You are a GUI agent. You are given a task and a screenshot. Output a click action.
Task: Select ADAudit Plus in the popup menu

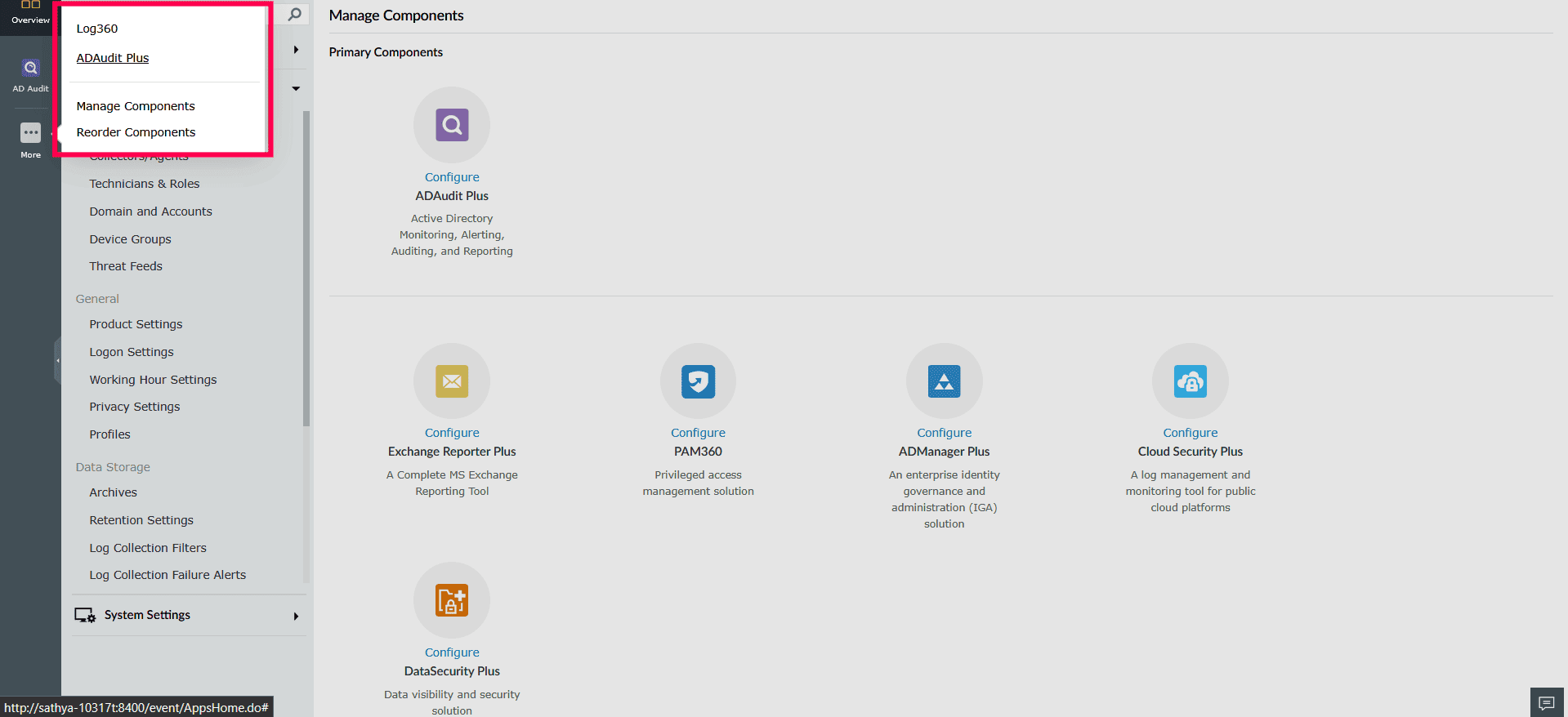pos(113,58)
